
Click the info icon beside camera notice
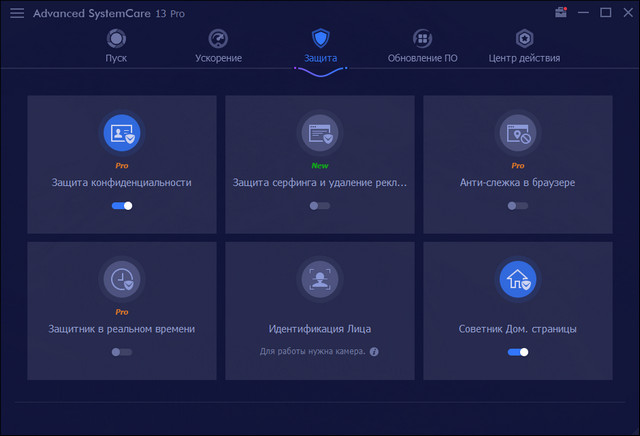coord(374,352)
